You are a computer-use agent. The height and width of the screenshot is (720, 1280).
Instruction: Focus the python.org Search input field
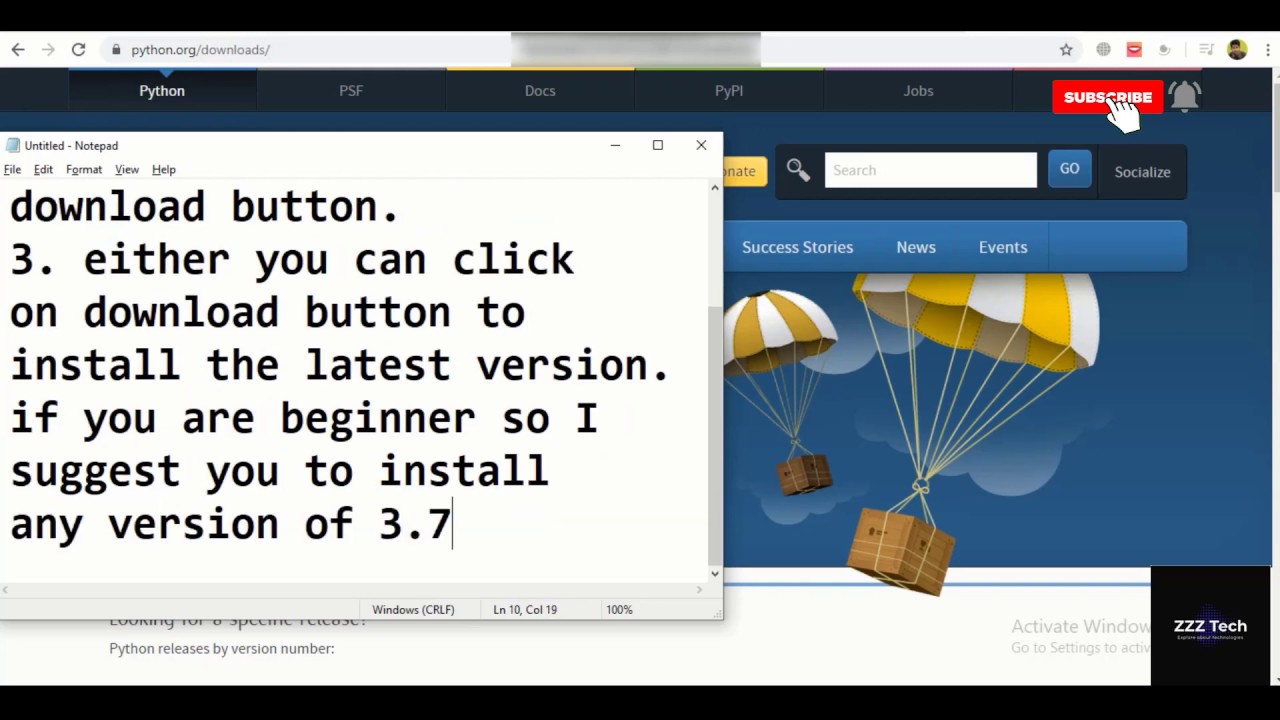(931, 170)
